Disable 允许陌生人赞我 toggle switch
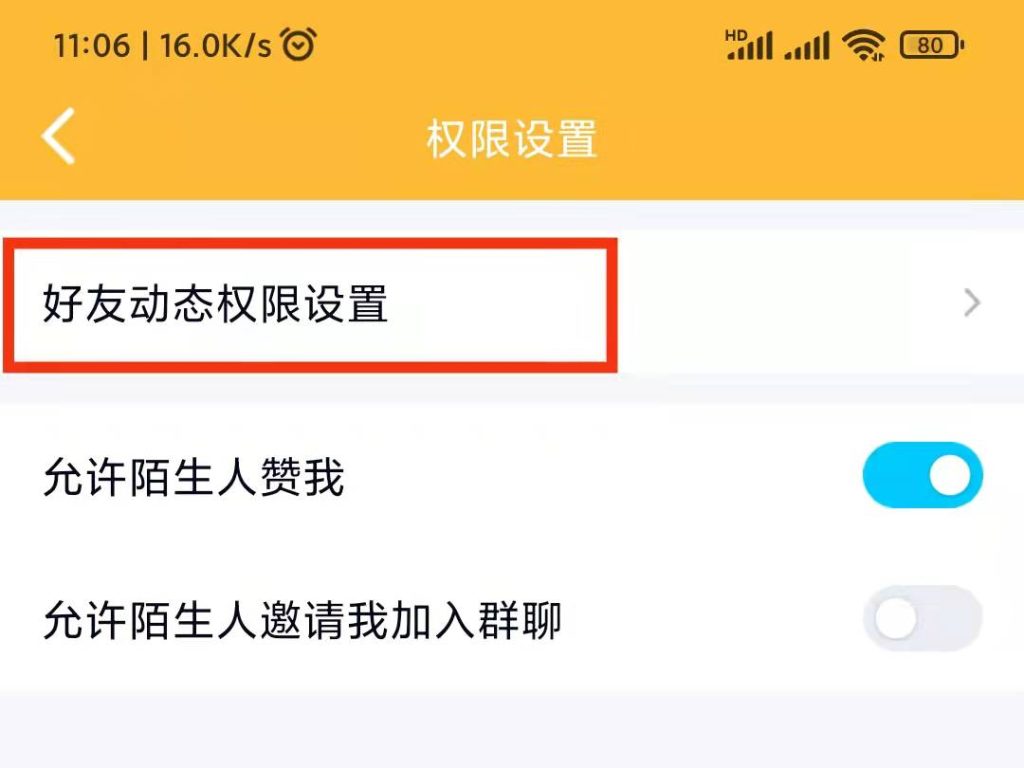 (922, 475)
